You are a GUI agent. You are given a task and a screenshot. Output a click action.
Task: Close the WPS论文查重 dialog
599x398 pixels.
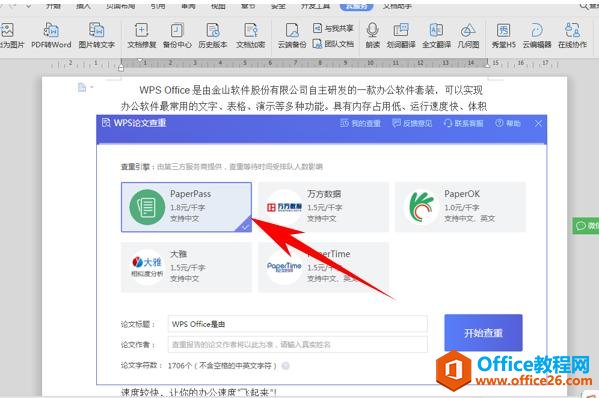coord(538,123)
